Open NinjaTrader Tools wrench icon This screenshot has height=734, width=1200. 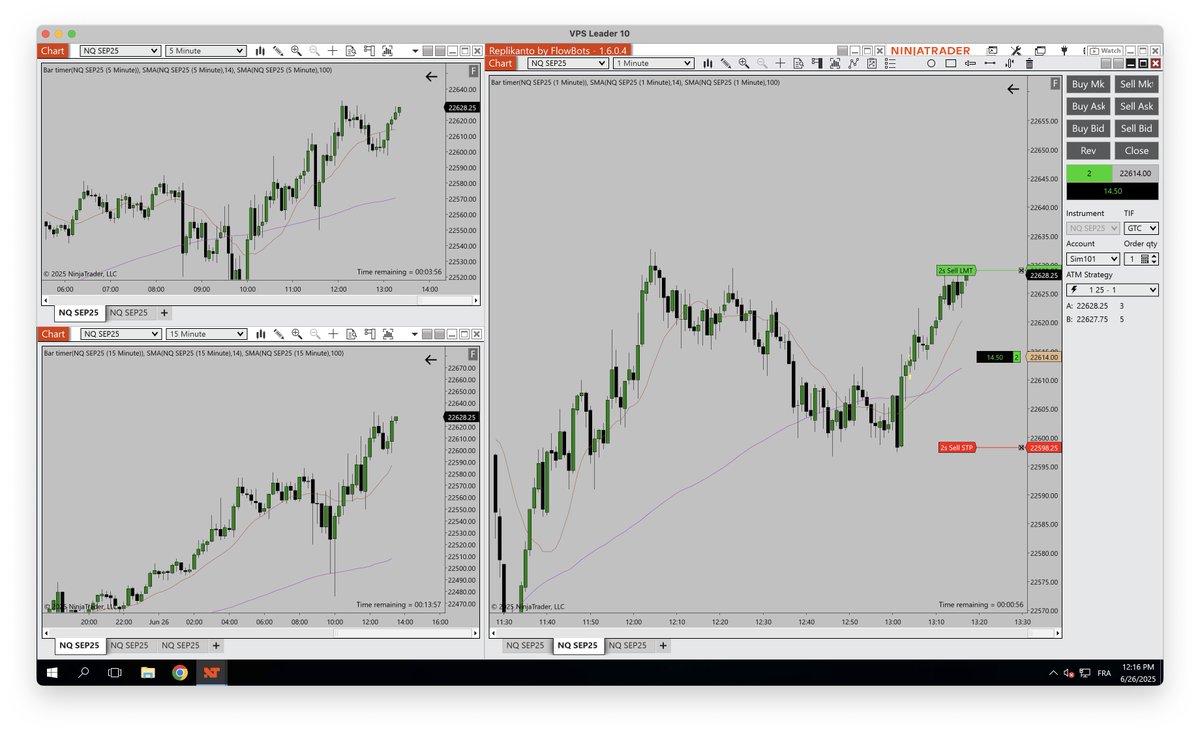1016,50
